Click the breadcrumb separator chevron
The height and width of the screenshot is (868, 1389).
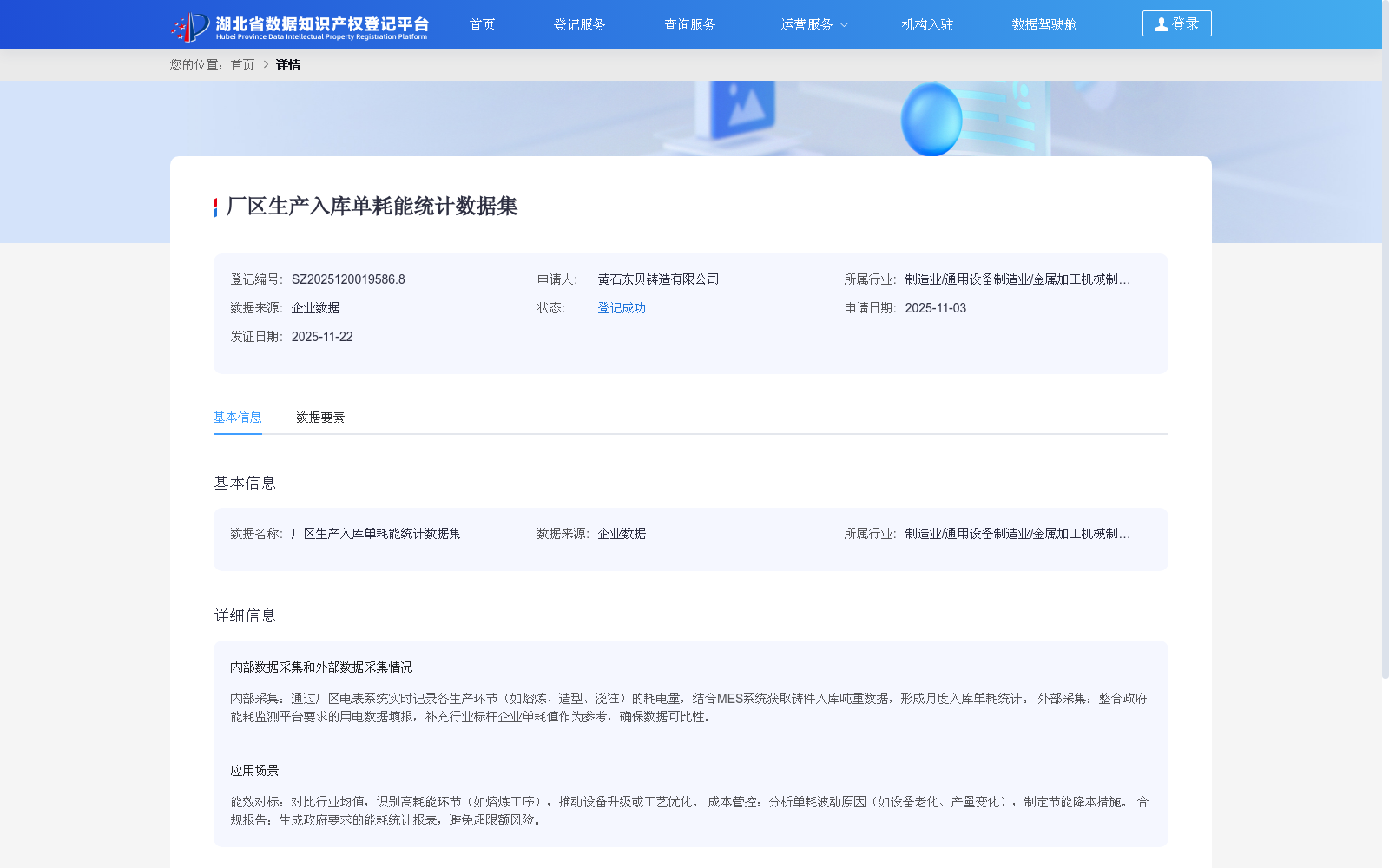click(x=266, y=65)
